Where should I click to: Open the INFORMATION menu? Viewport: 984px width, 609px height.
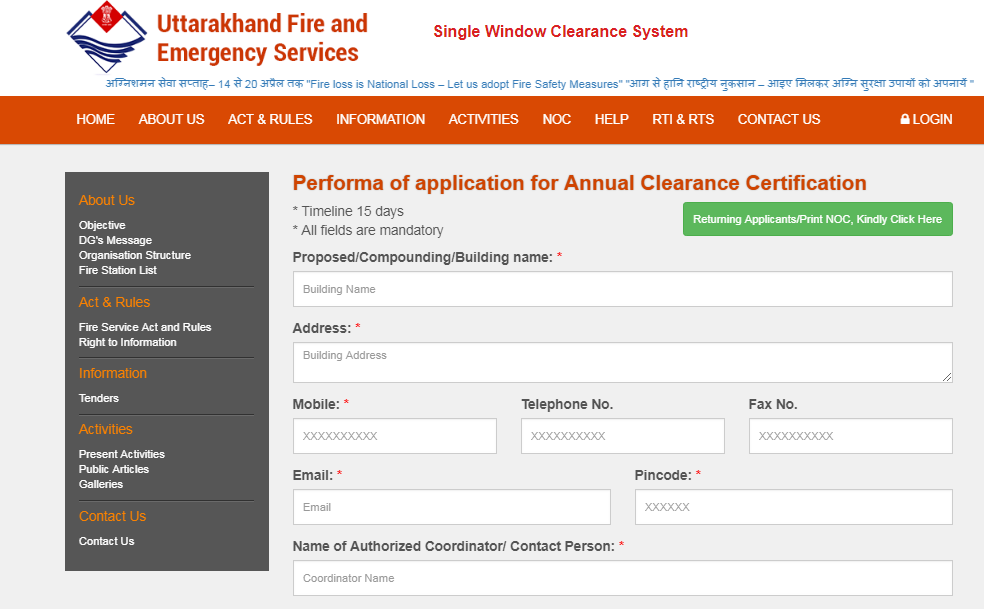pyautogui.click(x=380, y=119)
